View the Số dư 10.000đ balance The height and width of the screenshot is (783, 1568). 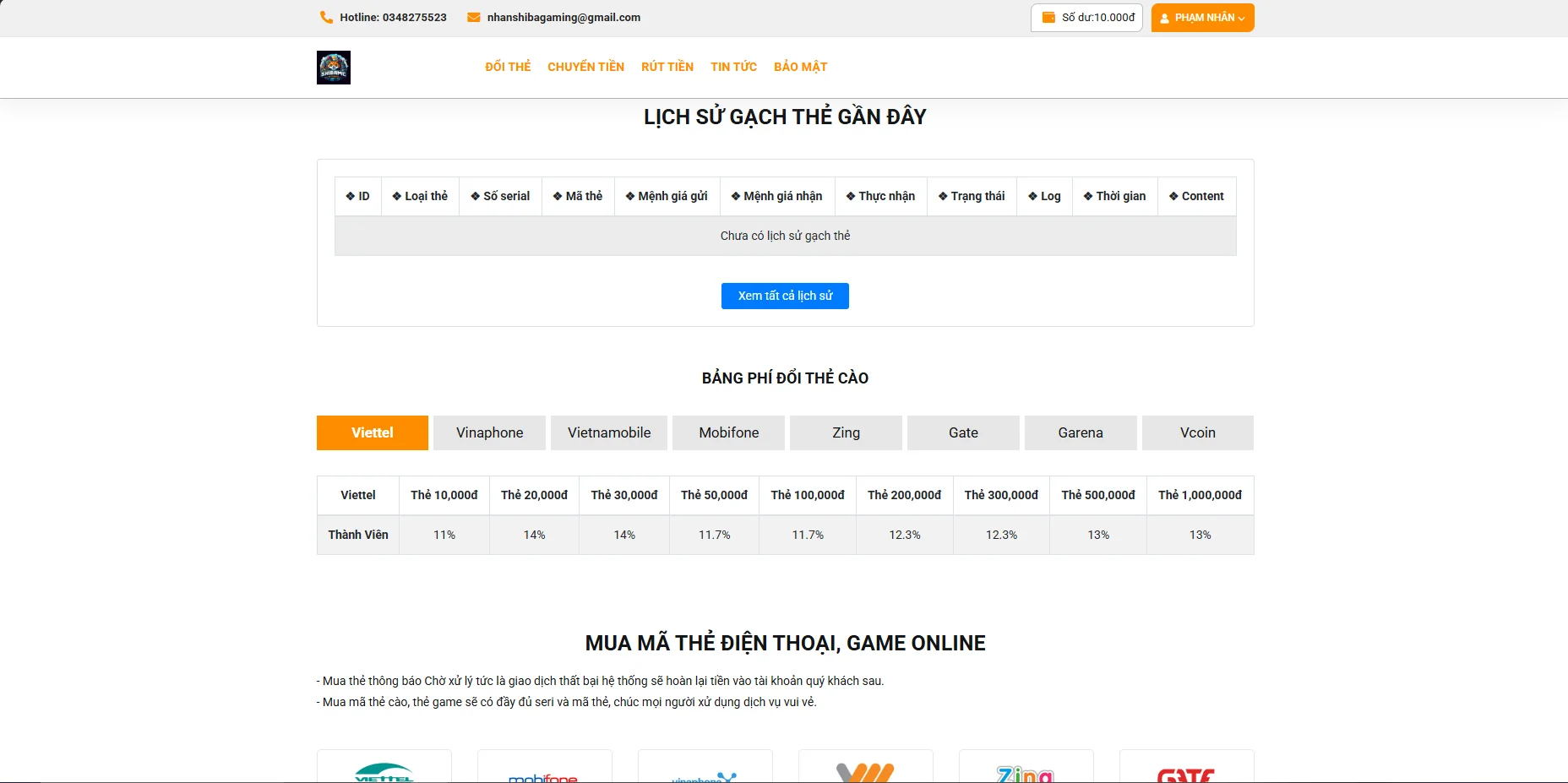[x=1086, y=18]
